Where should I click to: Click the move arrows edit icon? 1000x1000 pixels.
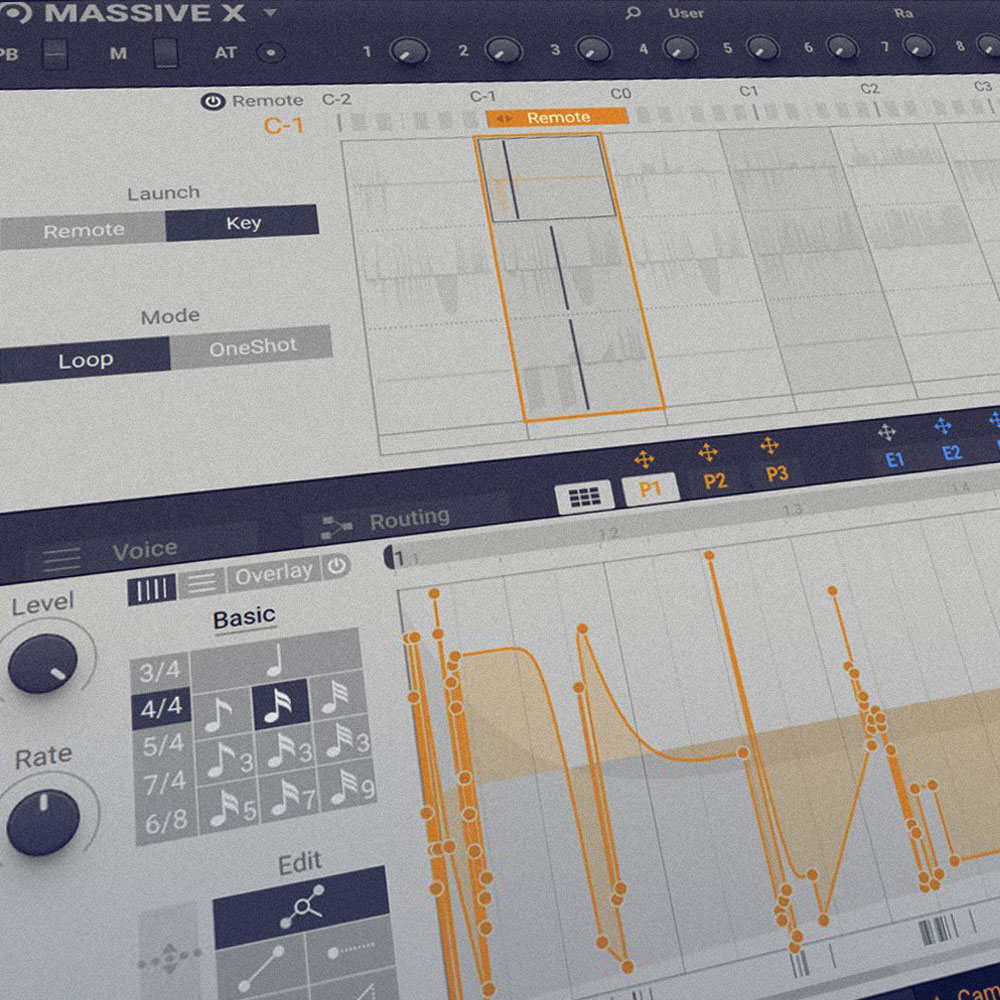170,957
